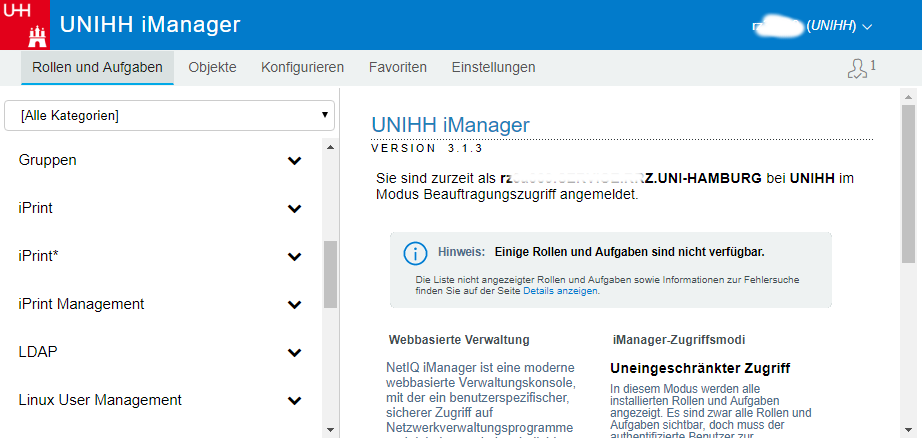Click the Uneingeschränkter Zugriff heading
The width and height of the screenshot is (922, 438).
coord(700,369)
